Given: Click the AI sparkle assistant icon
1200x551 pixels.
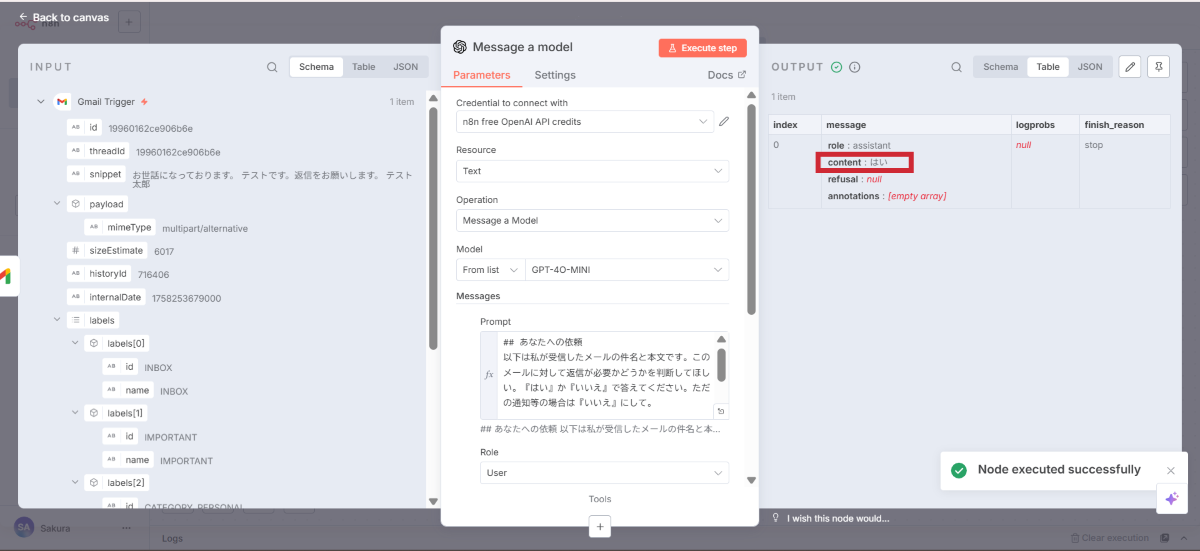Looking at the screenshot, I should 1171,499.
